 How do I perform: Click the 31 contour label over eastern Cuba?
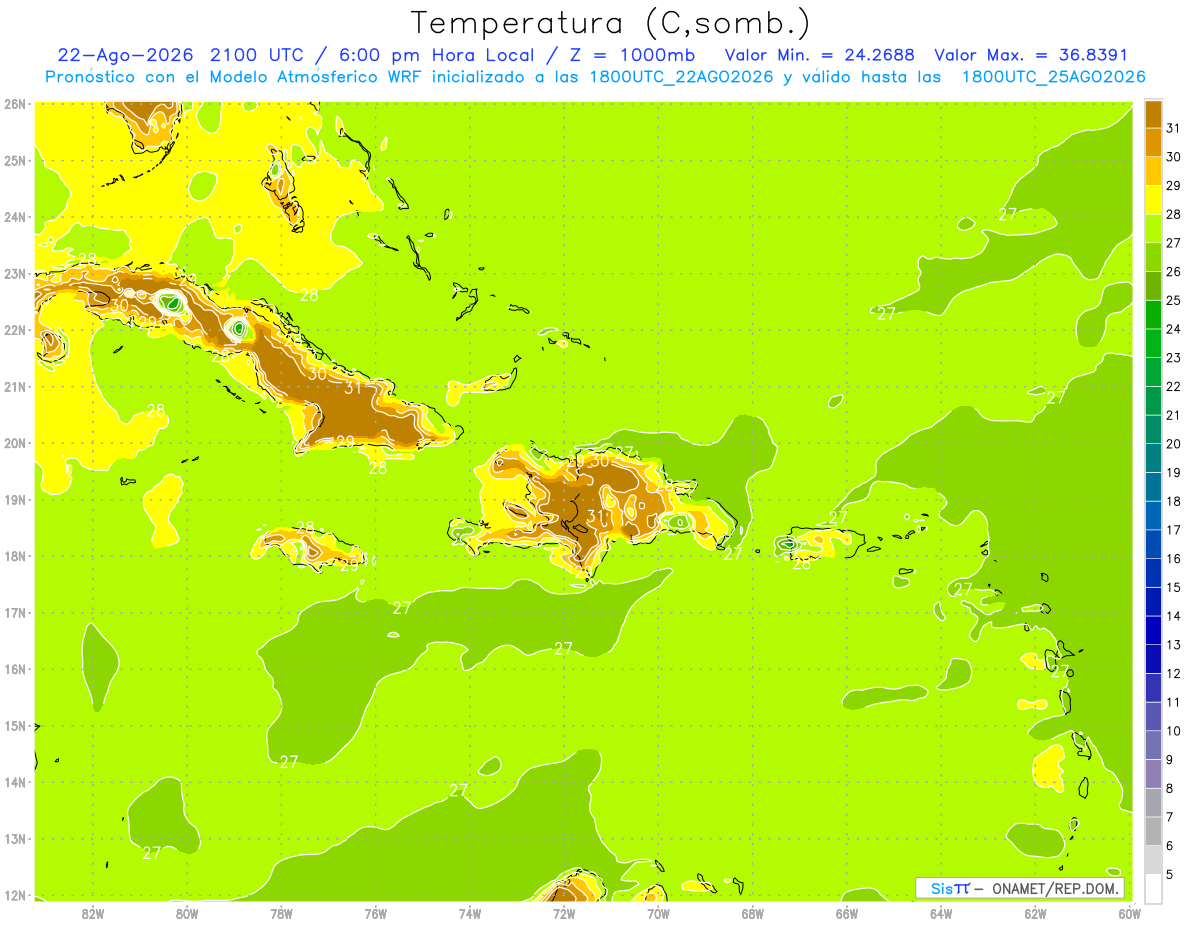click(353, 389)
